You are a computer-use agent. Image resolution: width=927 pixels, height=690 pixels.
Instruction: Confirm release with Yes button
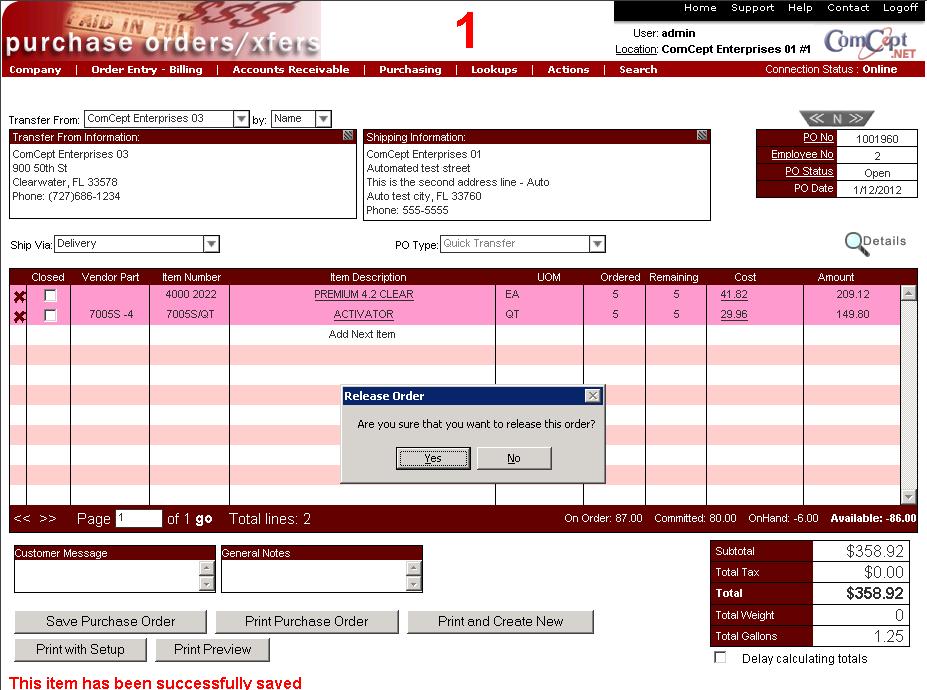pos(433,458)
